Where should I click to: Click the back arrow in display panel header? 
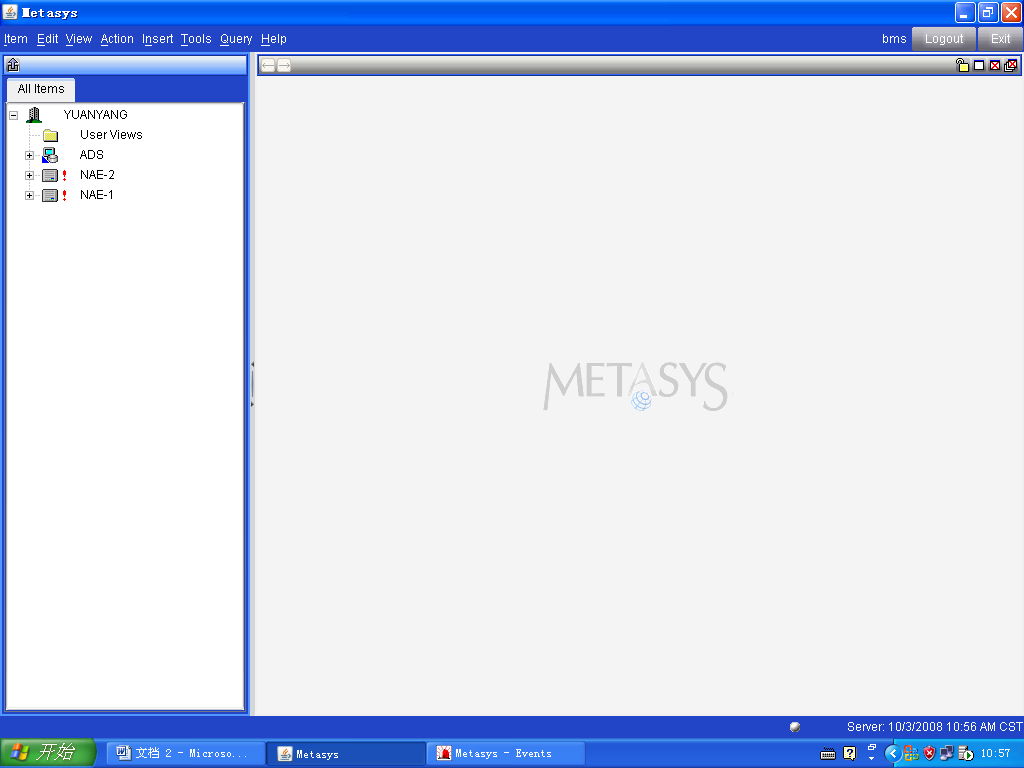tap(268, 66)
